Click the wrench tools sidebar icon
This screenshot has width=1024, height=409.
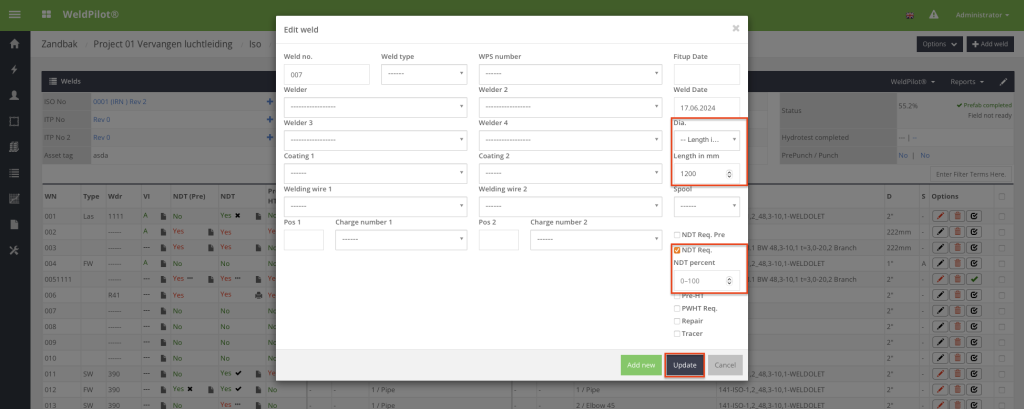pyautogui.click(x=14, y=250)
